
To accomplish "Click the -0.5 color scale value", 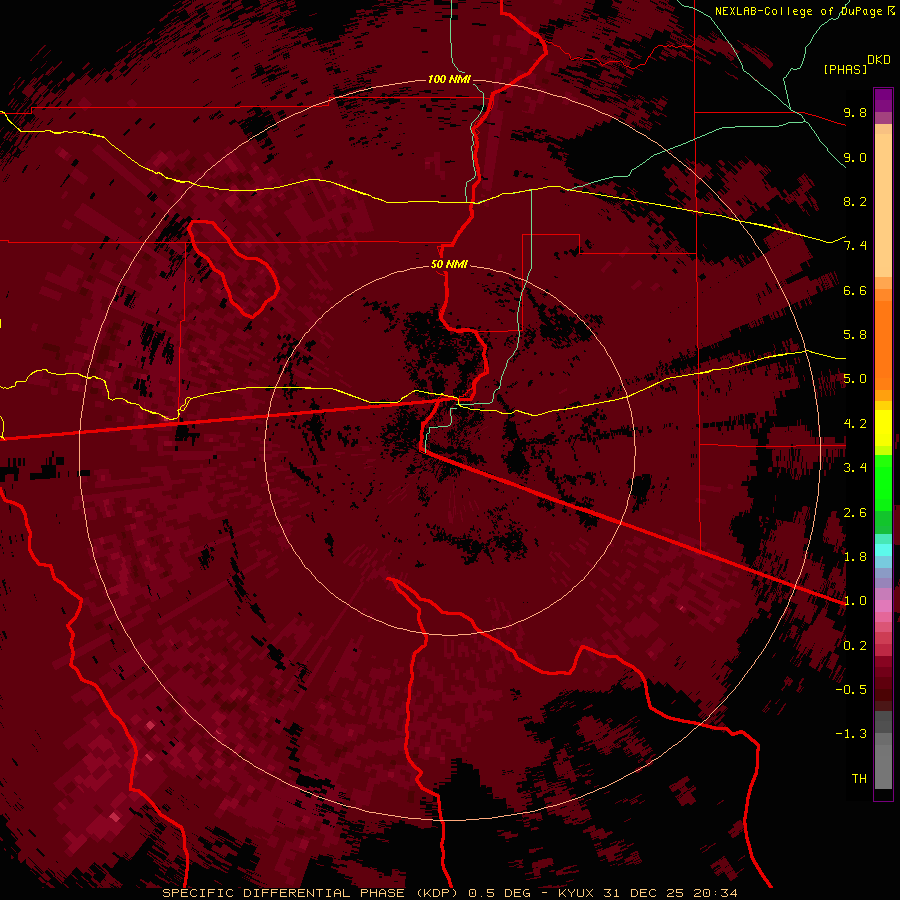I will tap(851, 690).
